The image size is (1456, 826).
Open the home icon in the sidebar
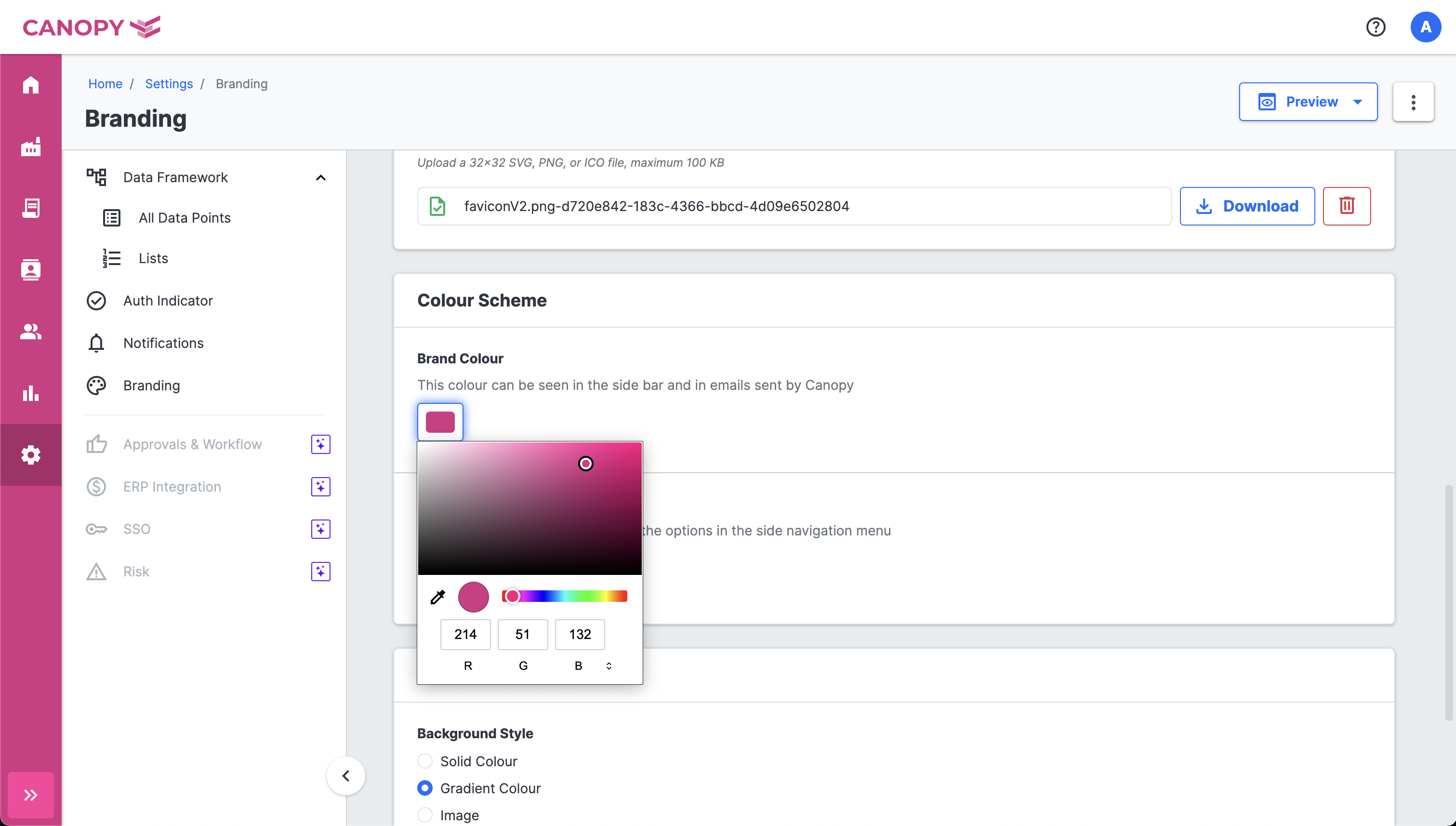click(x=31, y=85)
